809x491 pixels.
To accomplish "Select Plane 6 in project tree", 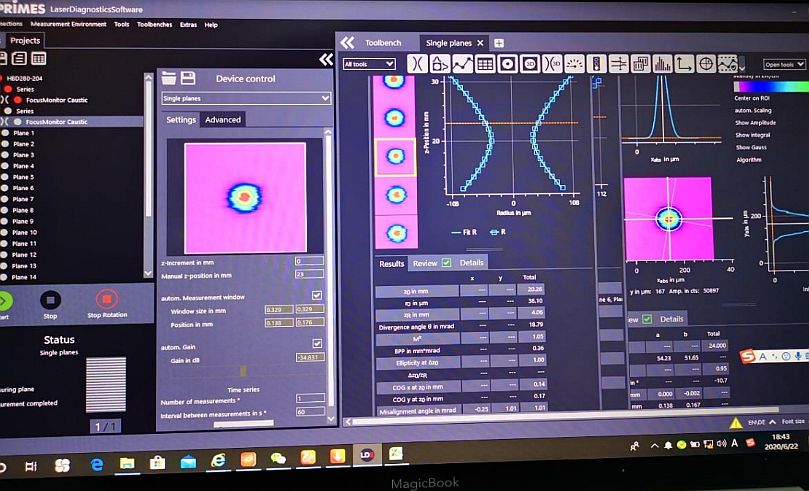I will (23, 188).
